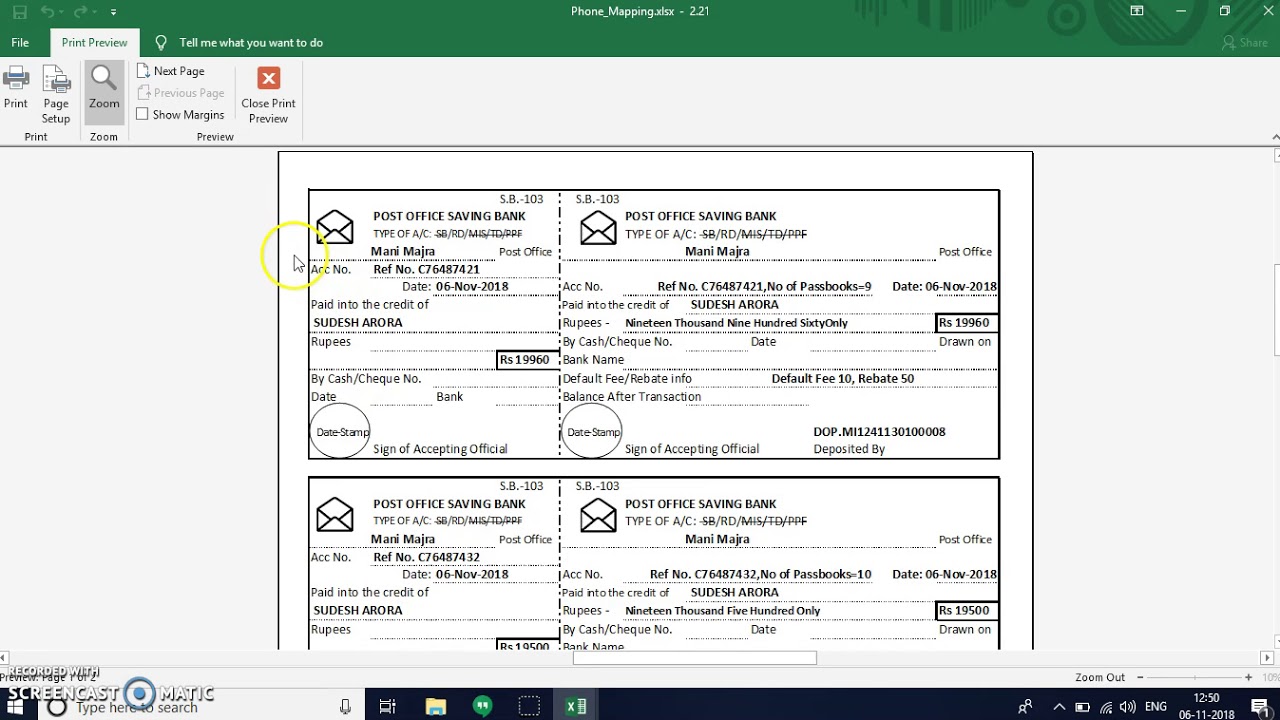The image size is (1280, 720).
Task: Expand the Redo history dropdown arrow
Action: point(96,12)
